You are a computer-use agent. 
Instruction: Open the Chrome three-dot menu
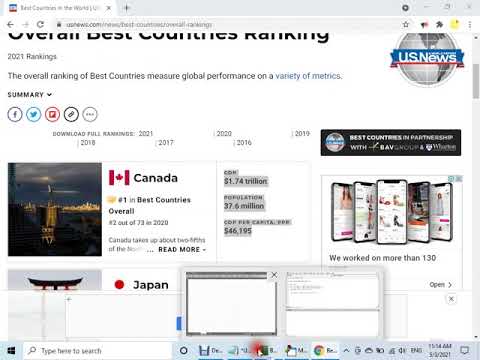(x=470, y=24)
